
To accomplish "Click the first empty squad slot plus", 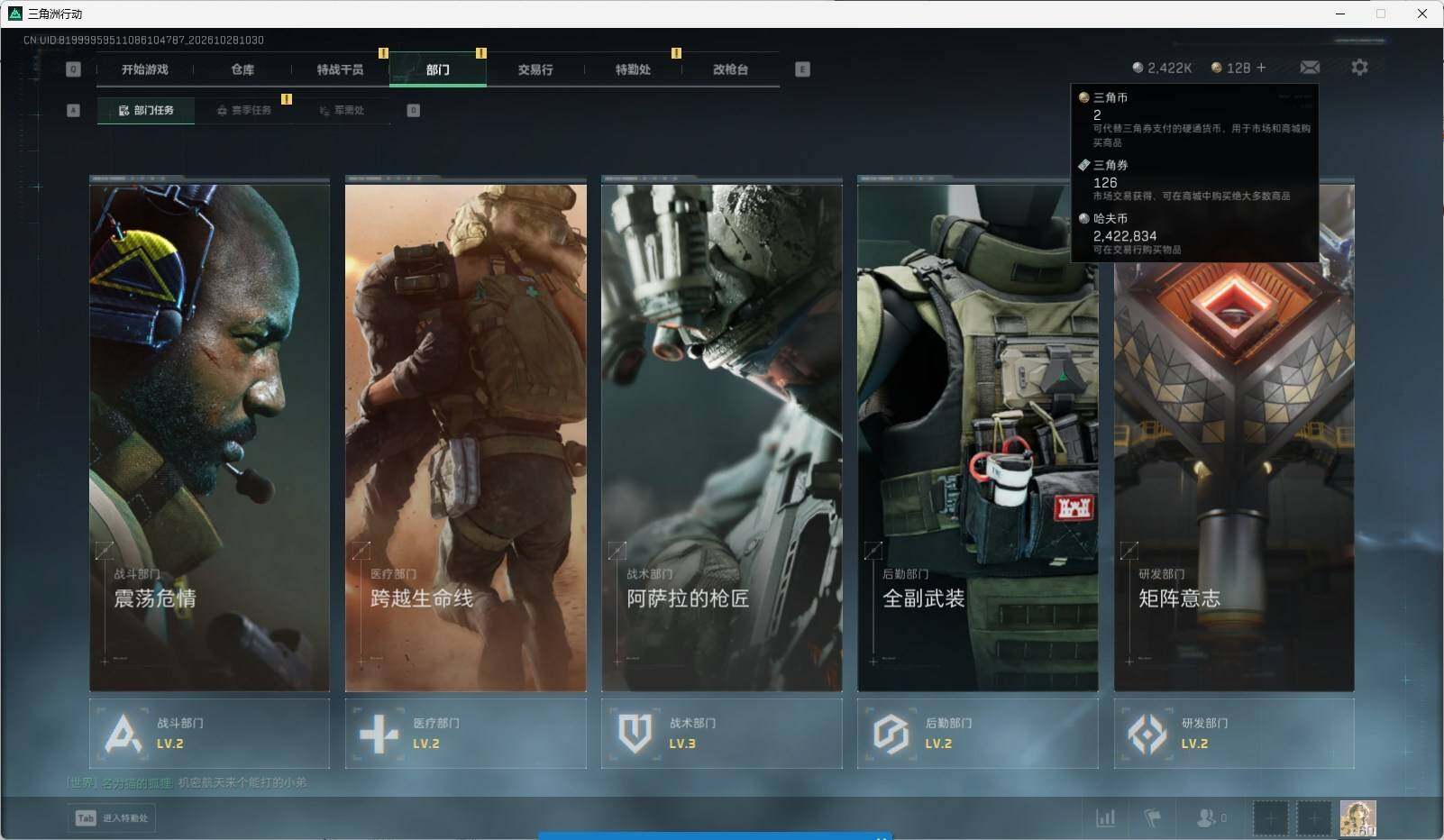I will (x=1270, y=818).
